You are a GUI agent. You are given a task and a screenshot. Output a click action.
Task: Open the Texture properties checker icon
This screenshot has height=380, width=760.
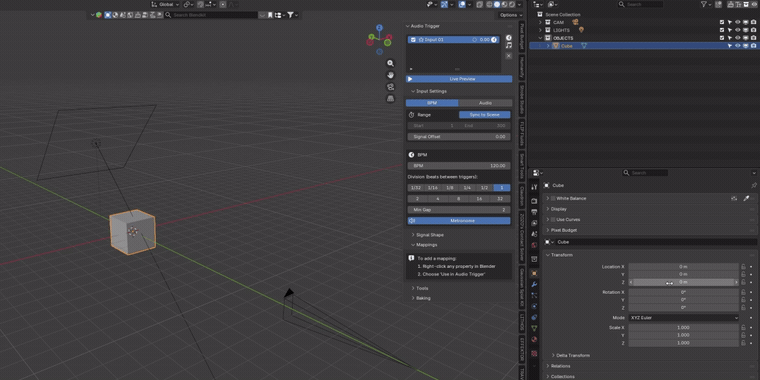point(534,353)
